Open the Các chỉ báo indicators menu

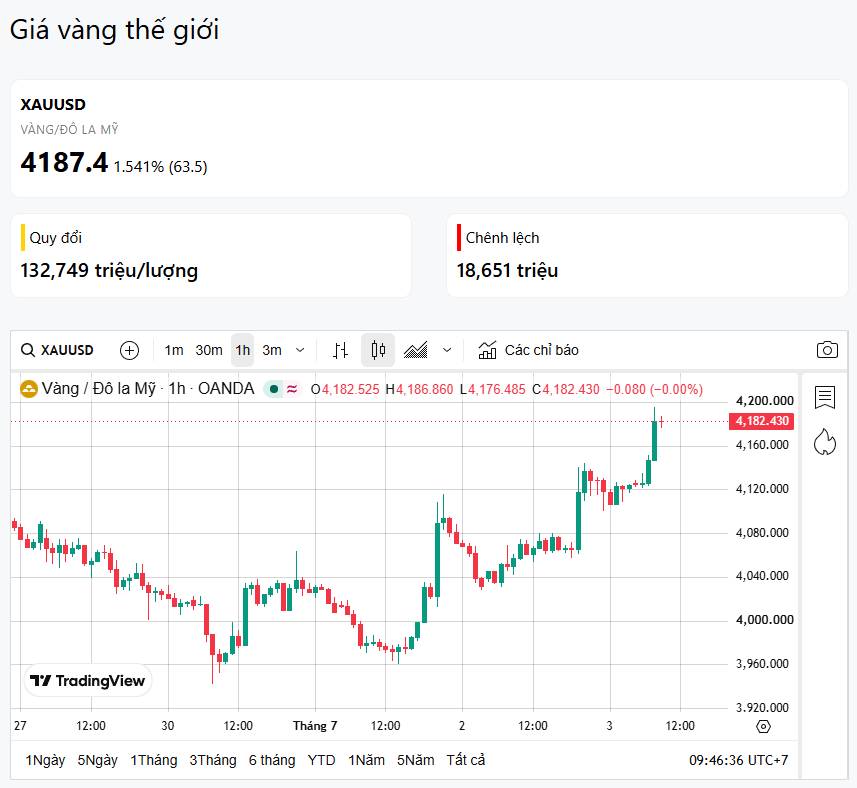coord(529,350)
